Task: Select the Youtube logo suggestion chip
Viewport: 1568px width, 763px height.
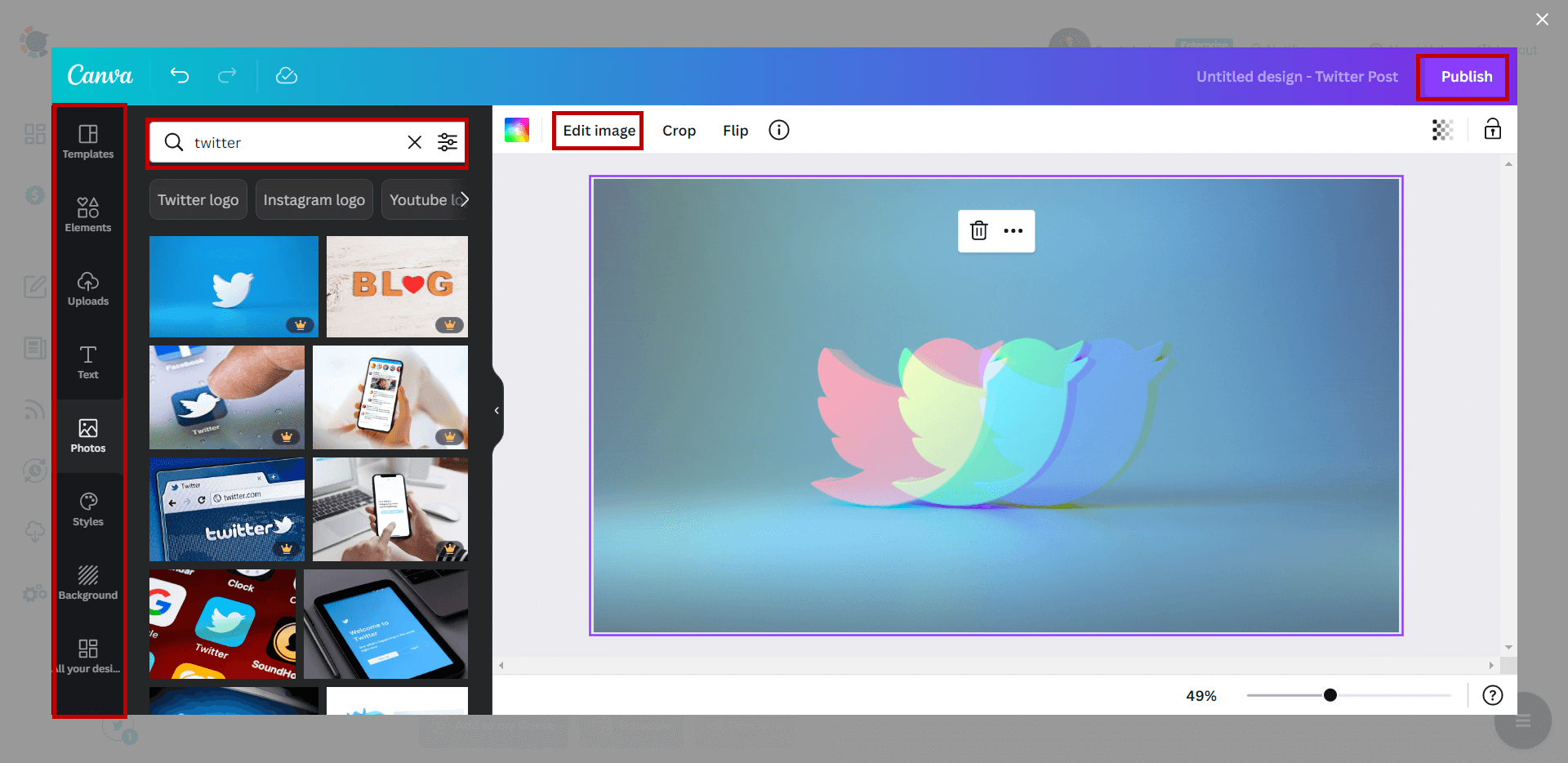Action: [423, 199]
